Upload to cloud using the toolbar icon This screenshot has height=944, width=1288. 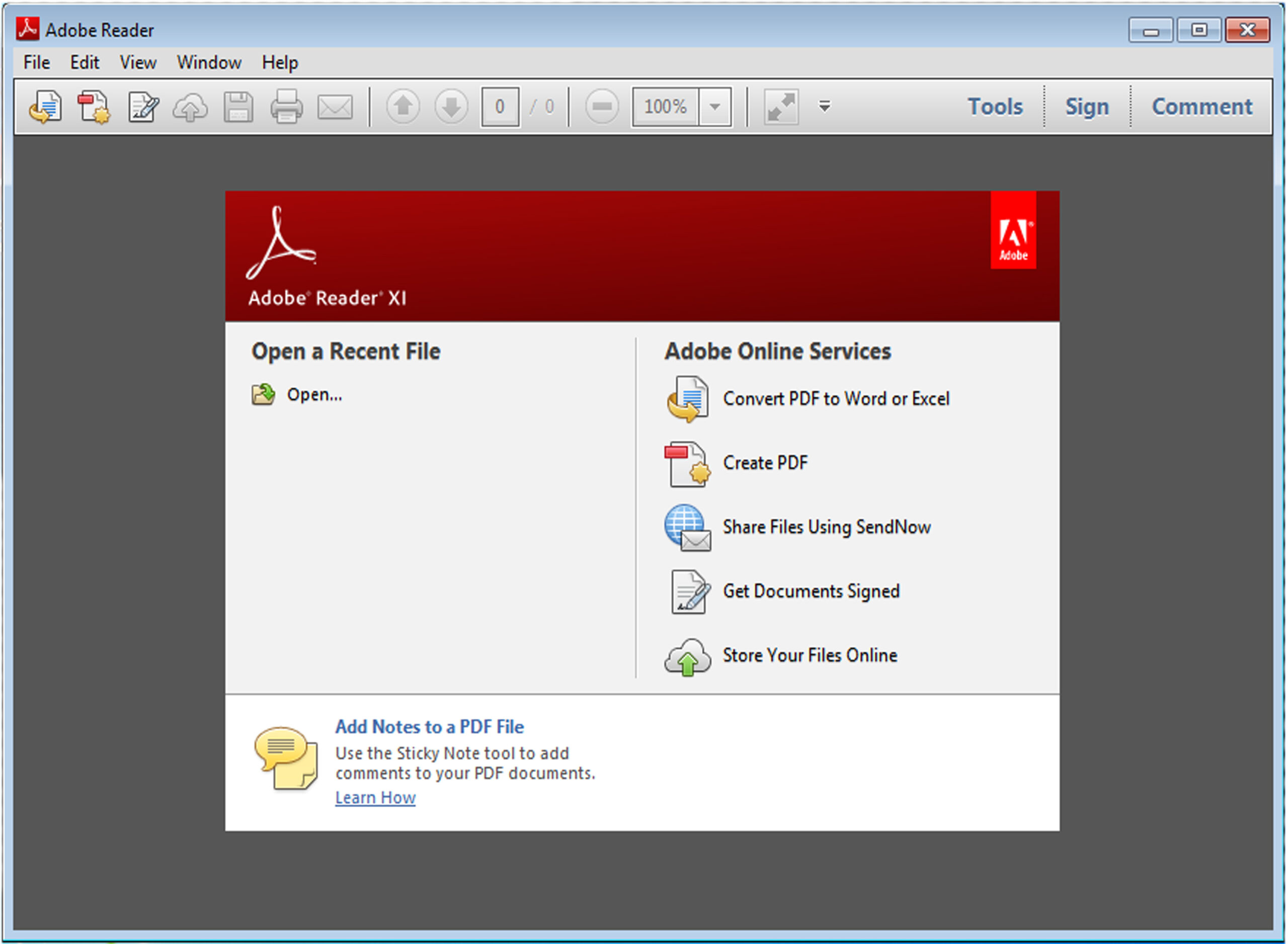190,106
